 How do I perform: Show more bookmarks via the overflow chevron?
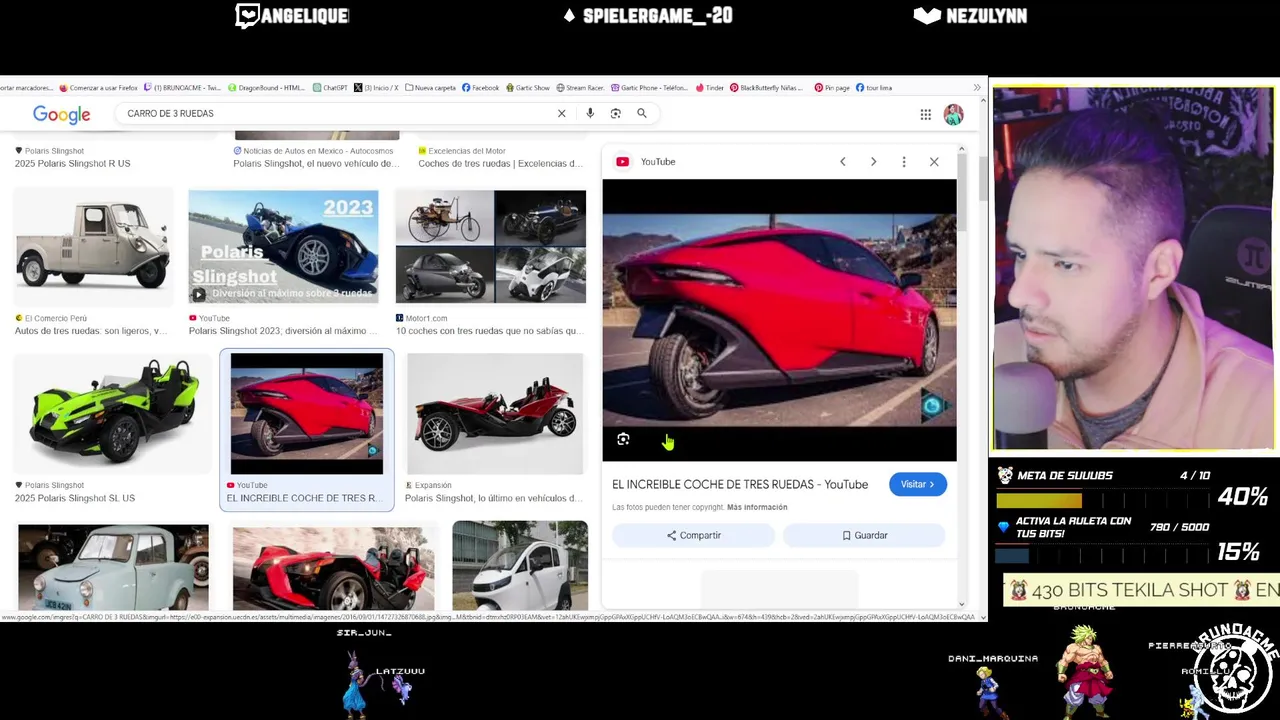[x=977, y=87]
